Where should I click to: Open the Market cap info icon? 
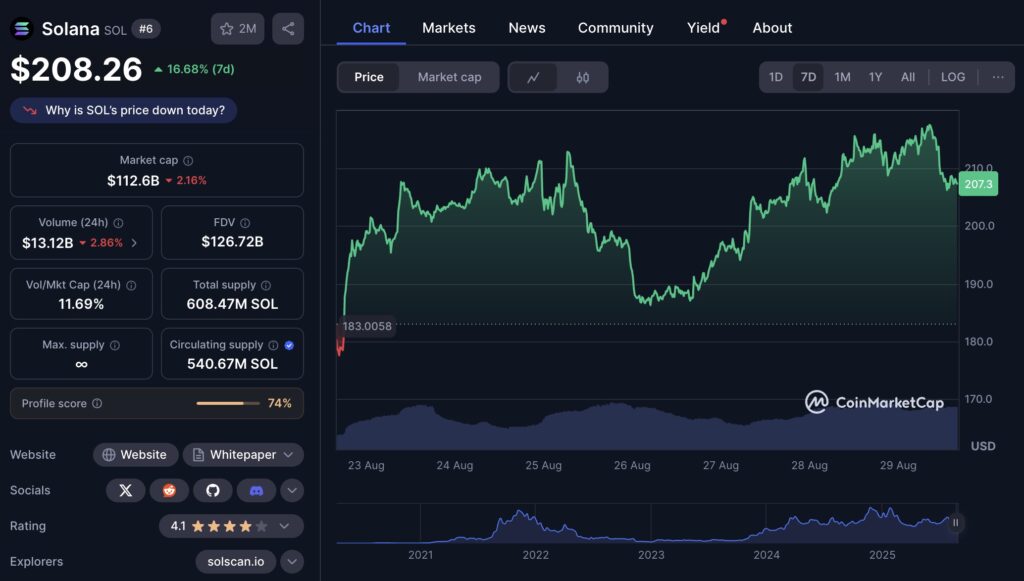[x=188, y=161]
